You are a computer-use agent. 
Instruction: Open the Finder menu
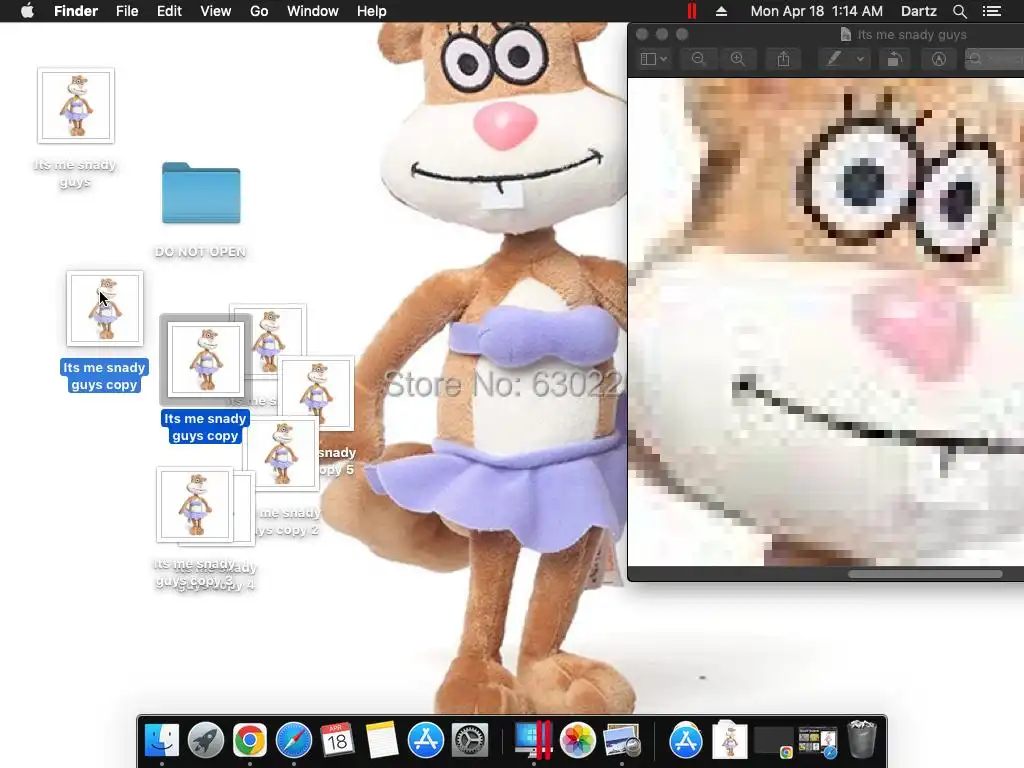point(76,11)
